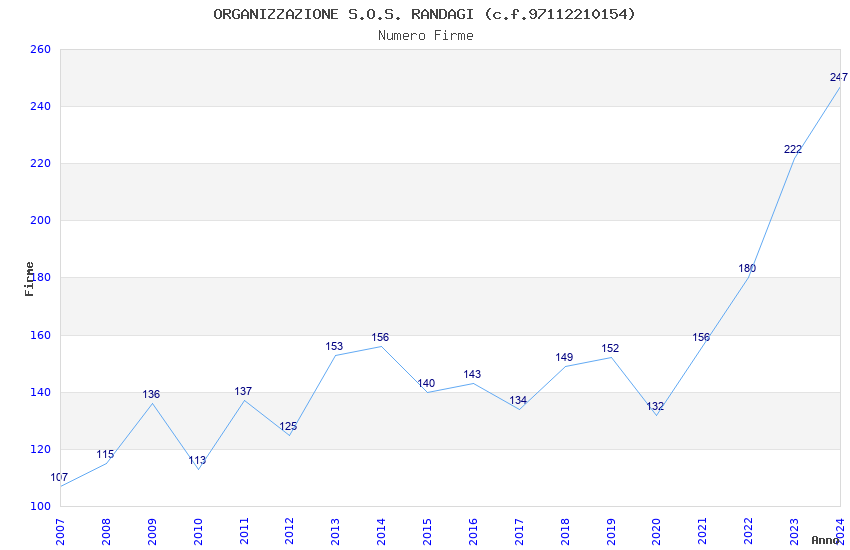This screenshot has height=550, width=850.
Task: Click the y-axis value 160
Action: tap(40, 335)
